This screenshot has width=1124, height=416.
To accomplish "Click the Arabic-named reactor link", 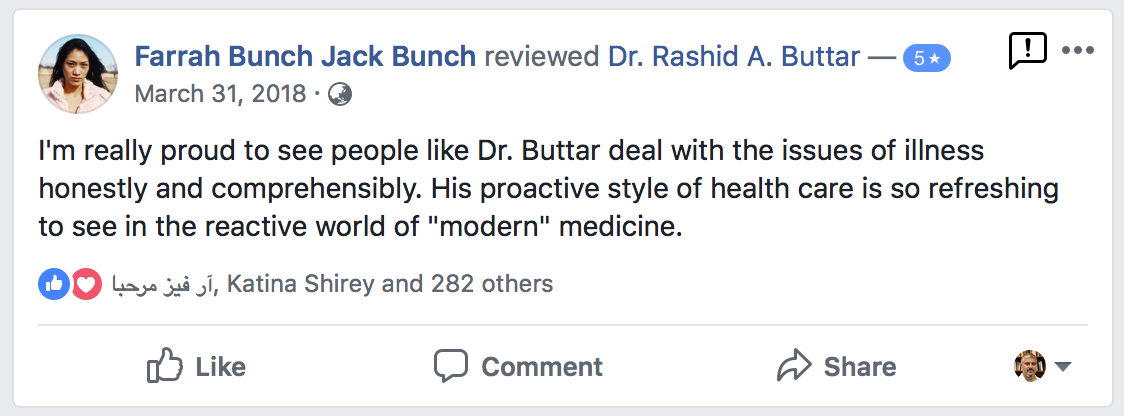I will 165,284.
